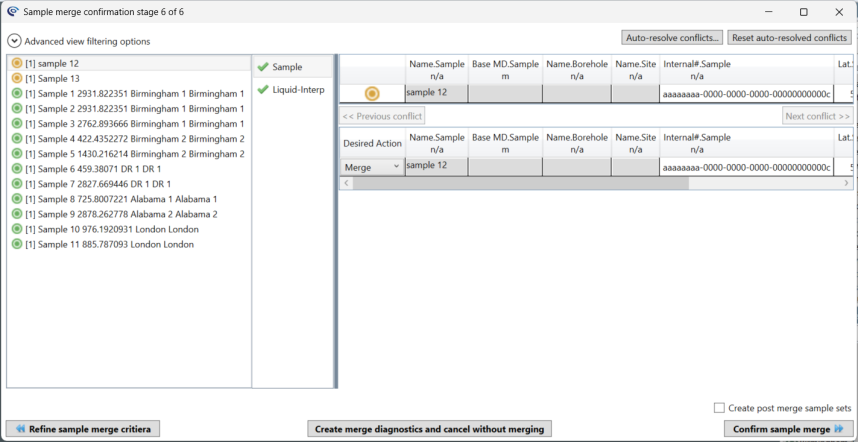Go back with Refine sample merge criteria

pos(82,429)
